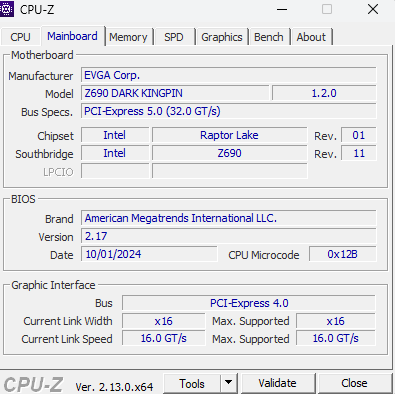This screenshot has height=394, width=395.
Task: Click the Southbridge Z690 value
Action: point(229,153)
